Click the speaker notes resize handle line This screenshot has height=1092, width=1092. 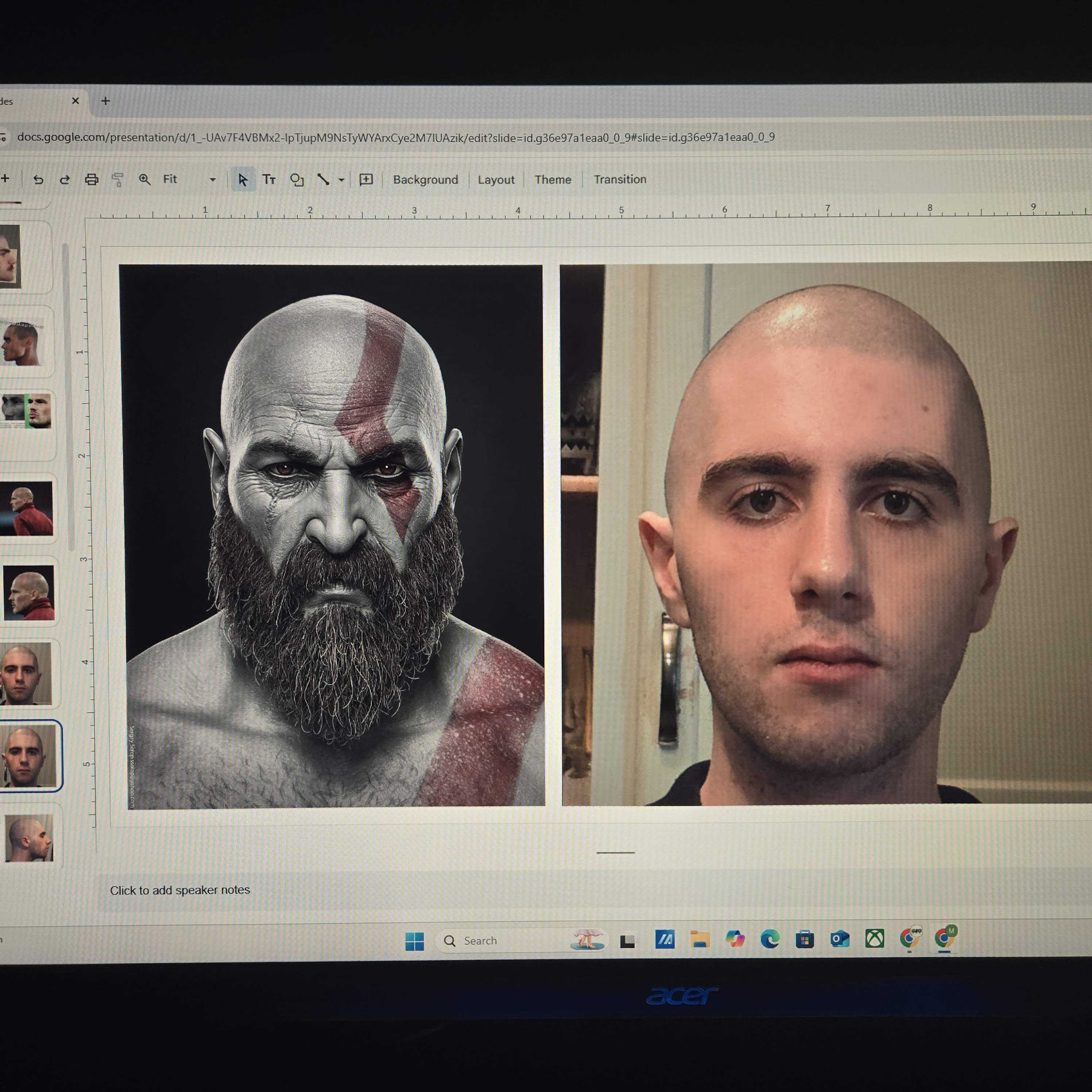pos(615,852)
